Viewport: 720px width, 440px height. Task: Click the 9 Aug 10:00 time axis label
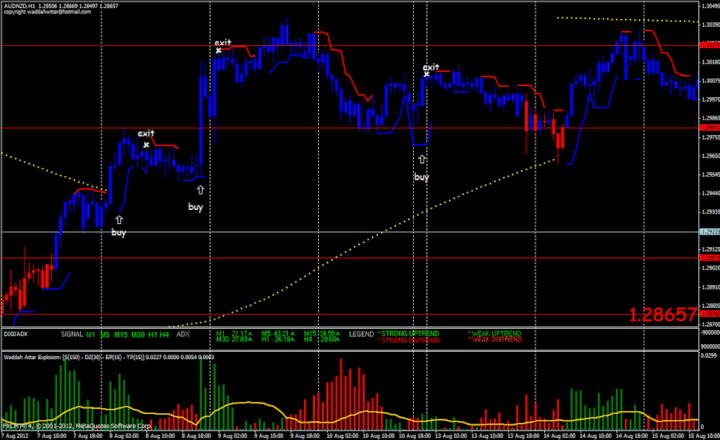[269, 435]
